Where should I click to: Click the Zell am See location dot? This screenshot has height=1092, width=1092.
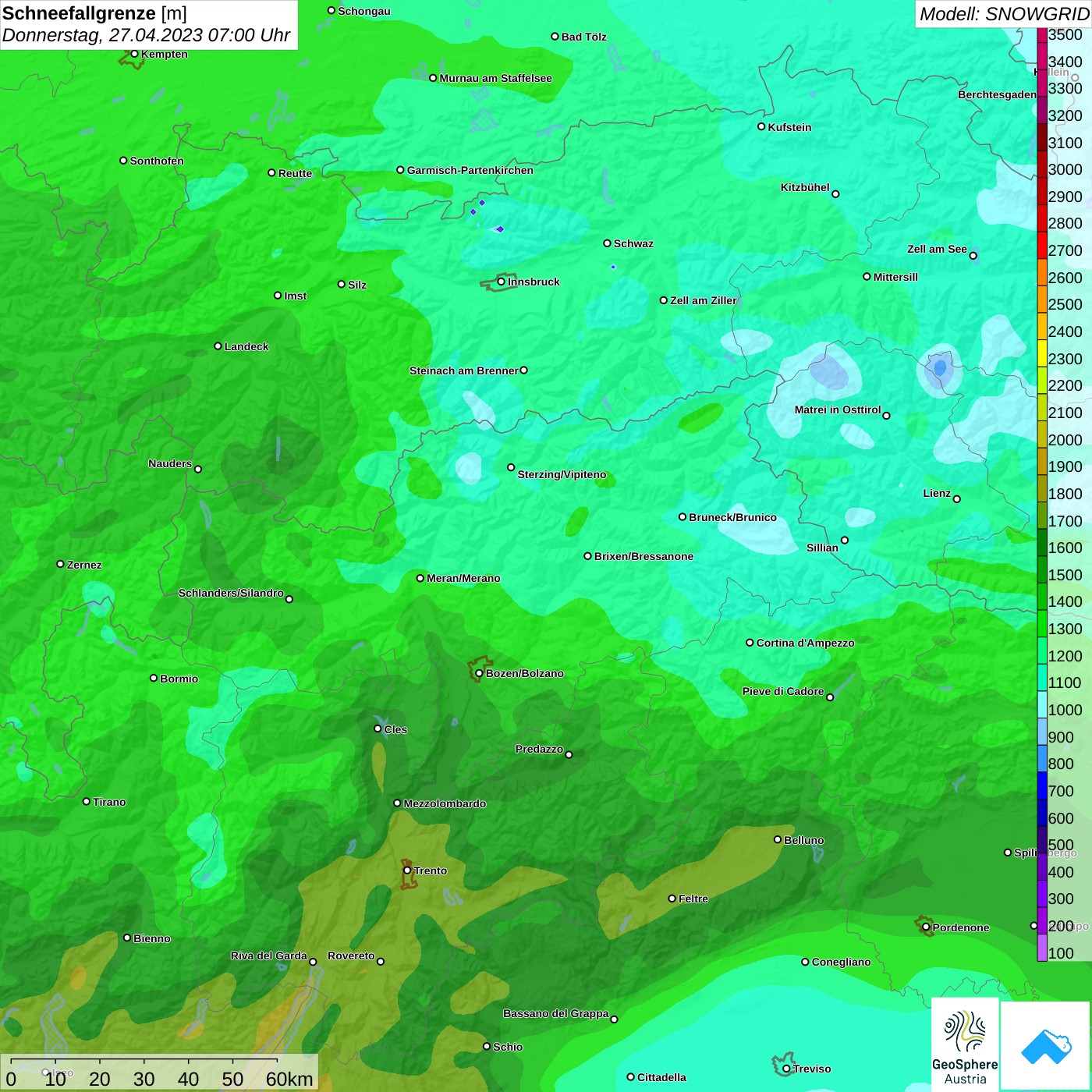pos(973,255)
